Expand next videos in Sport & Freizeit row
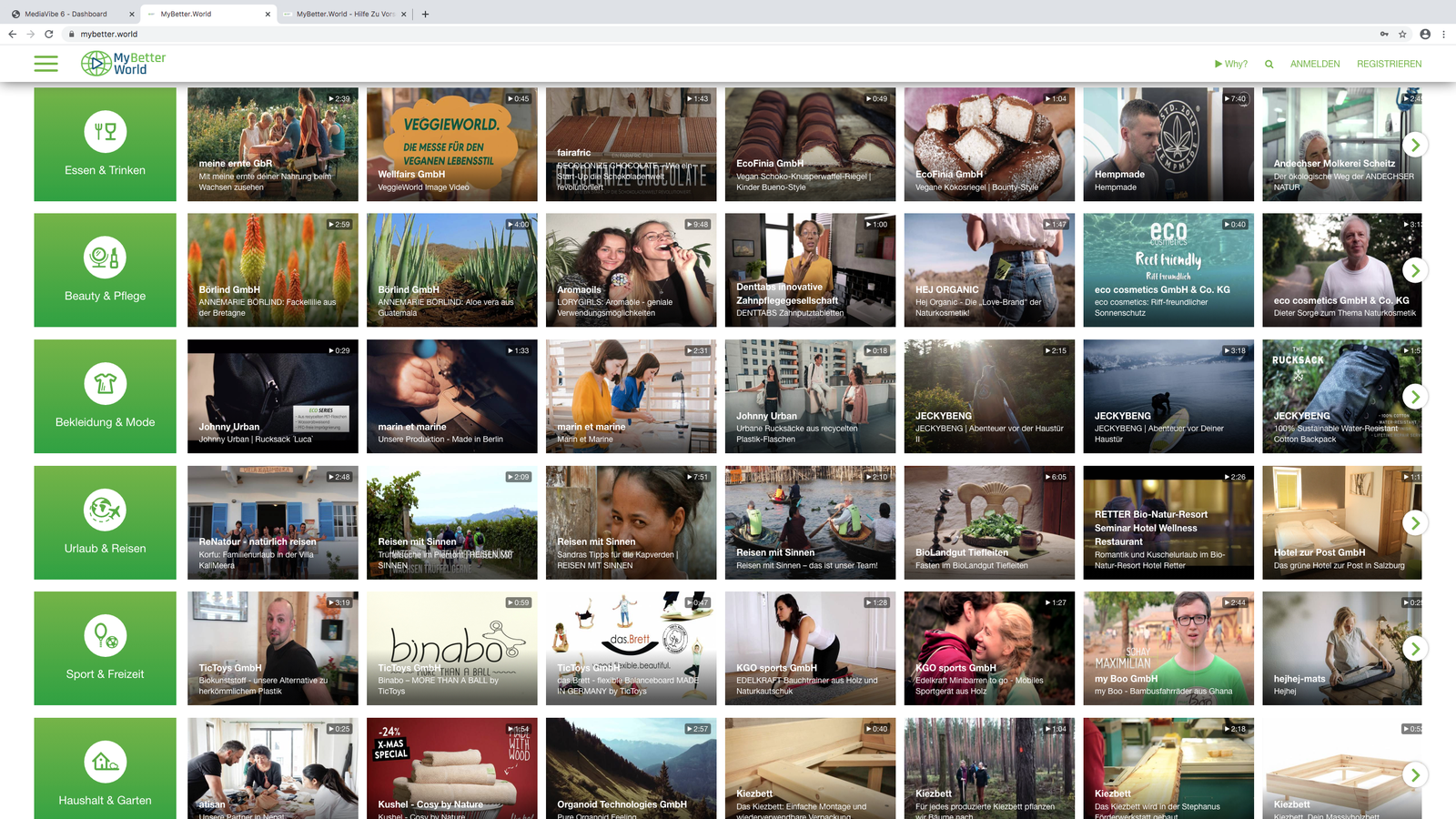This screenshot has height=819, width=1456. coord(1414,648)
